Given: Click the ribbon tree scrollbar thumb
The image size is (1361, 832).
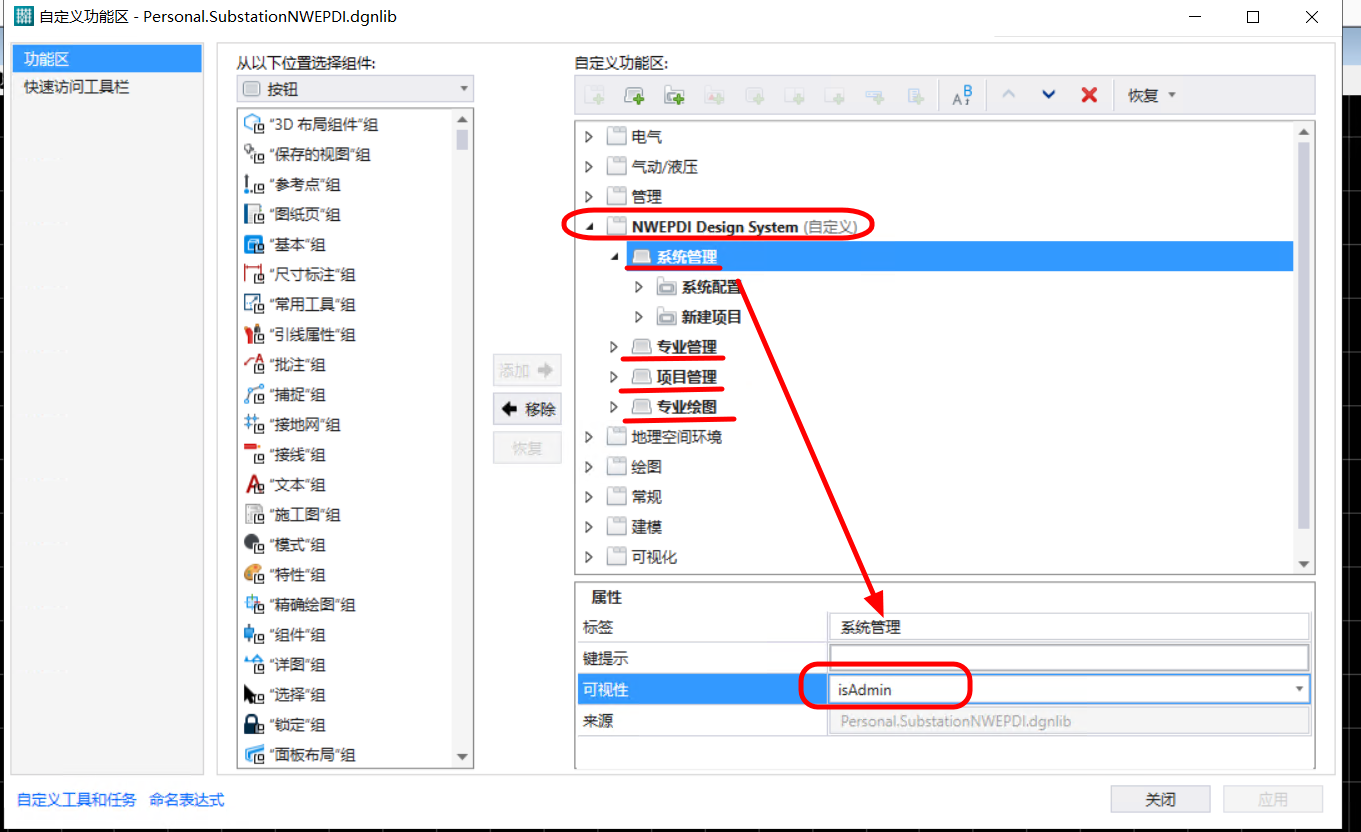Looking at the screenshot, I should coord(1303,335).
